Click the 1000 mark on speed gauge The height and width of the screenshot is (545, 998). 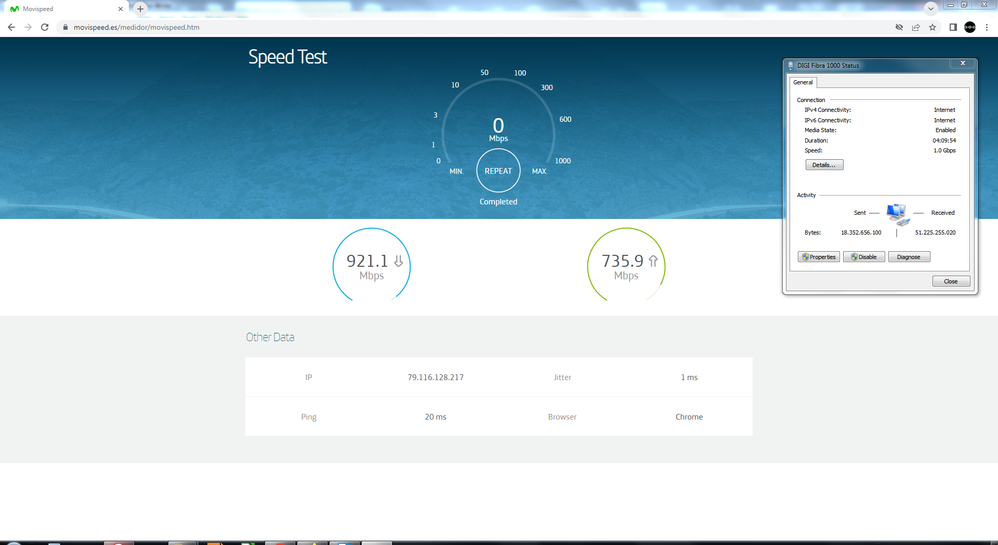[563, 161]
